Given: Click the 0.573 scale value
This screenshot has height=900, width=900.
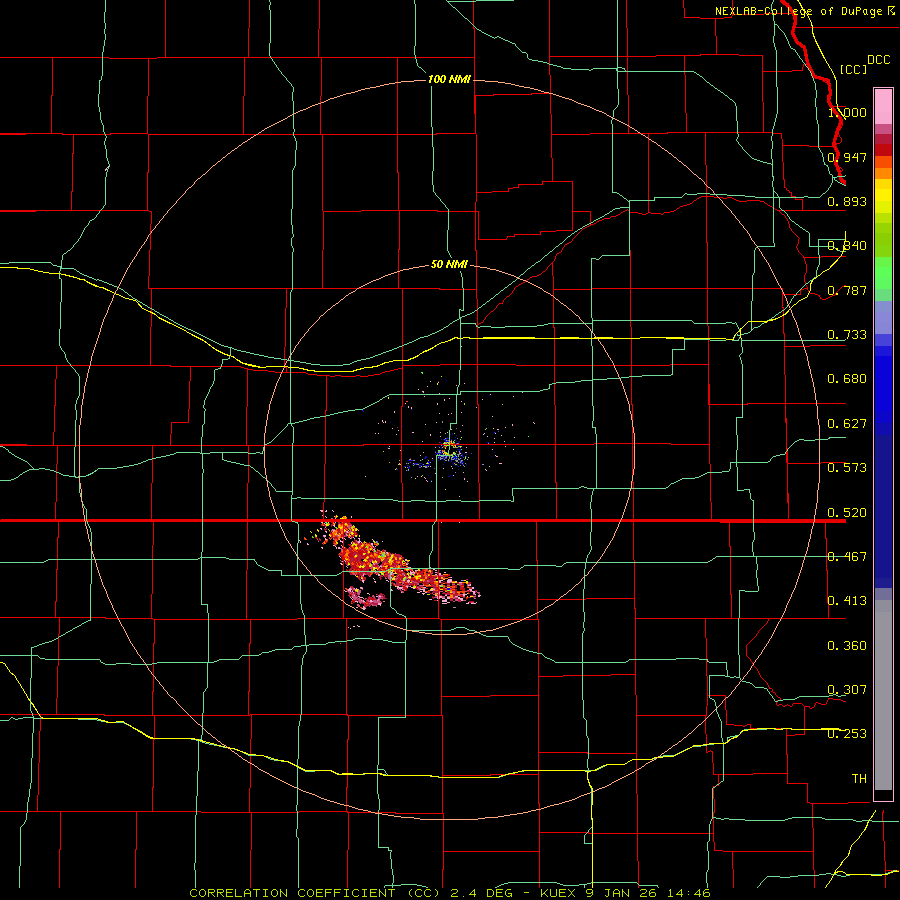Looking at the screenshot, I should (x=847, y=468).
